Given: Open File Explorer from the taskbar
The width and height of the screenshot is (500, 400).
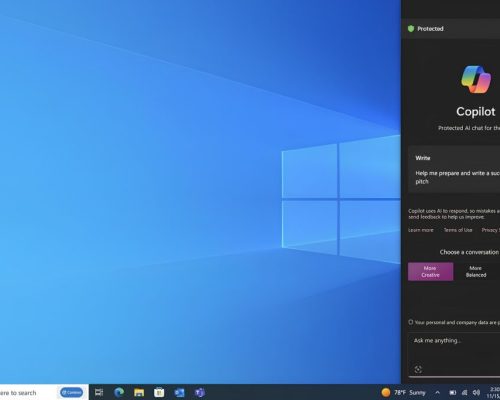Looking at the screenshot, I should tap(139, 392).
